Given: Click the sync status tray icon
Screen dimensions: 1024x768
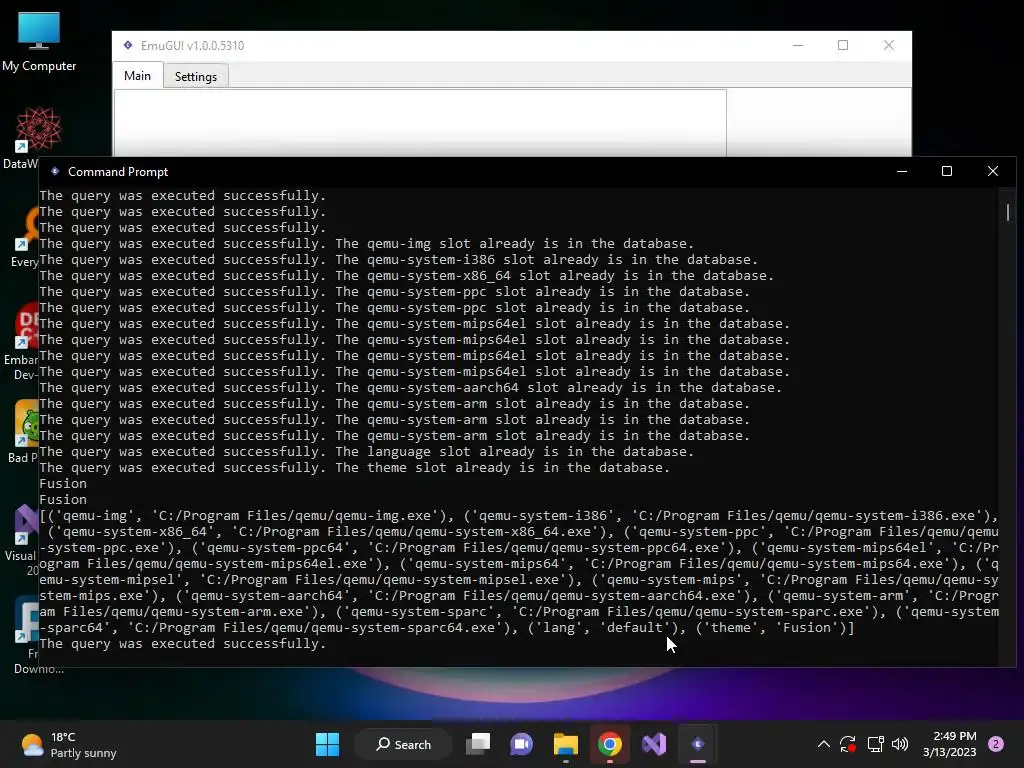Looking at the screenshot, I should click(848, 744).
